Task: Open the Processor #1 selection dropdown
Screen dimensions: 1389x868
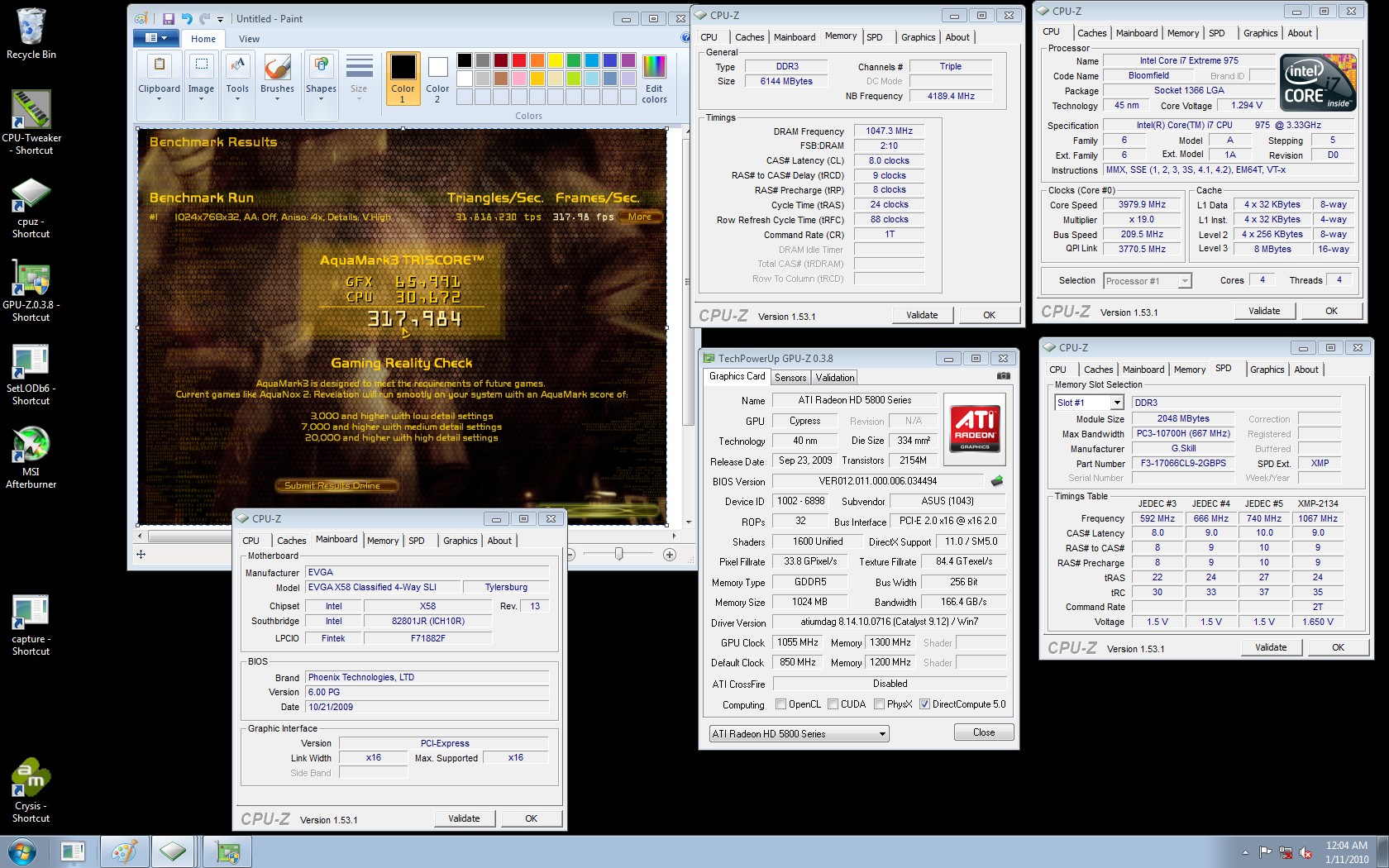Action: [x=1185, y=281]
